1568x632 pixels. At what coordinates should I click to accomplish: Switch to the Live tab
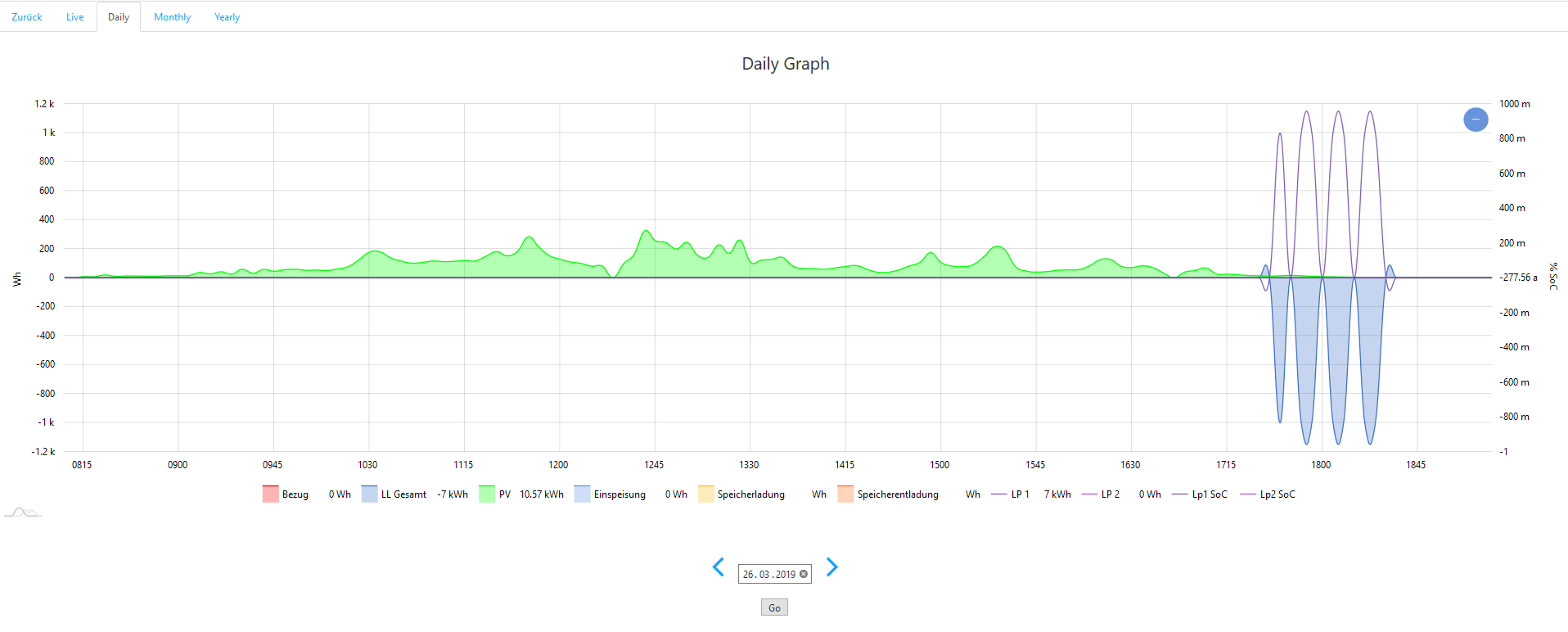pos(75,17)
